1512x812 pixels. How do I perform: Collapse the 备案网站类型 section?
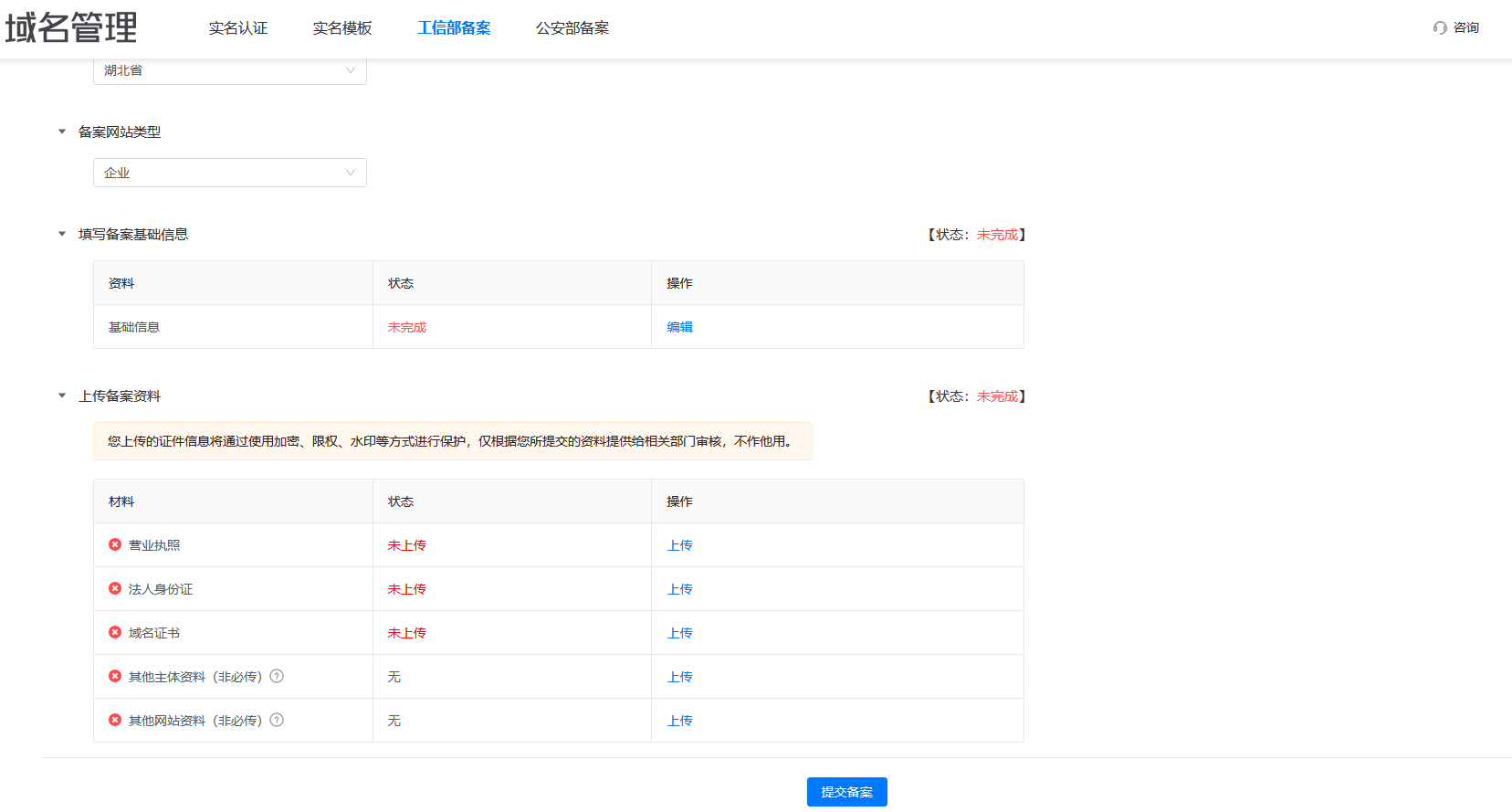62,132
